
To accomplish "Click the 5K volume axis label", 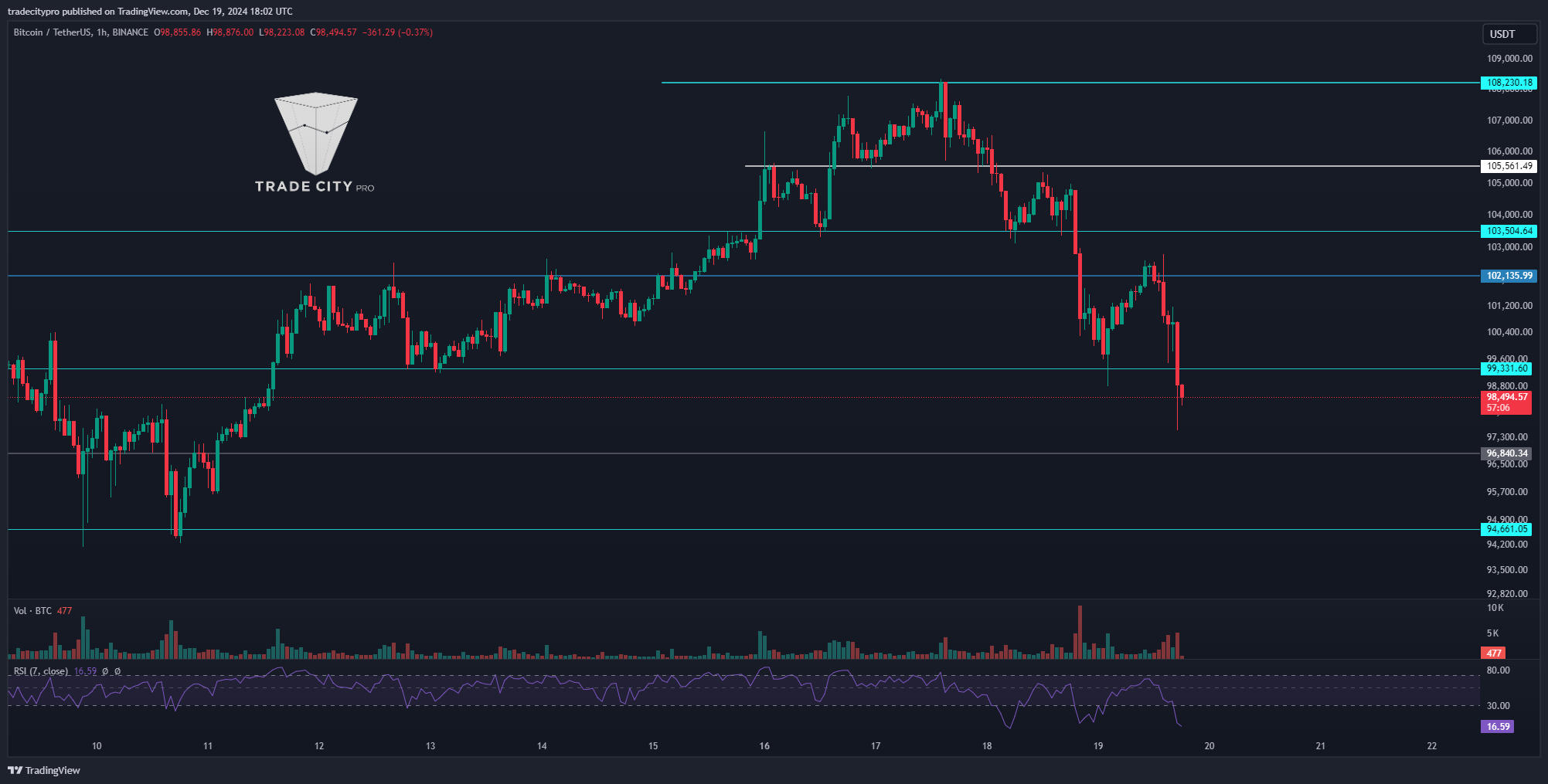I will [1494, 633].
